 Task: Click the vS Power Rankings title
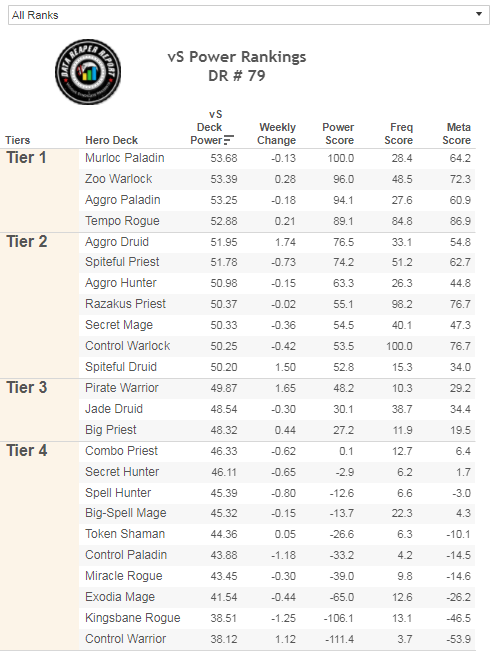[x=237, y=57]
